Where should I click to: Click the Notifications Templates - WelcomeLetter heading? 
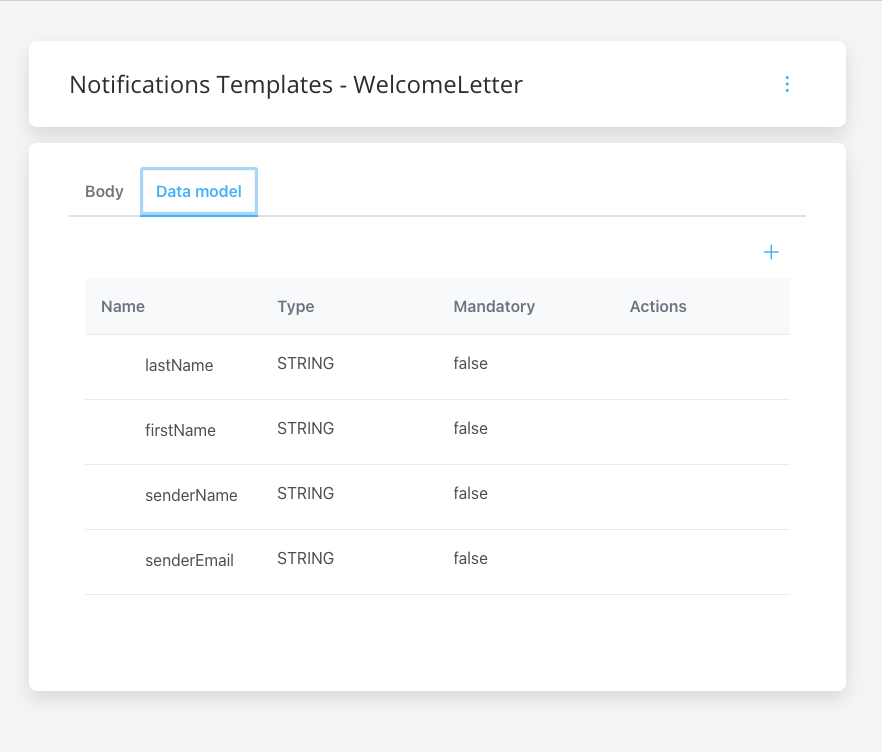(x=296, y=85)
